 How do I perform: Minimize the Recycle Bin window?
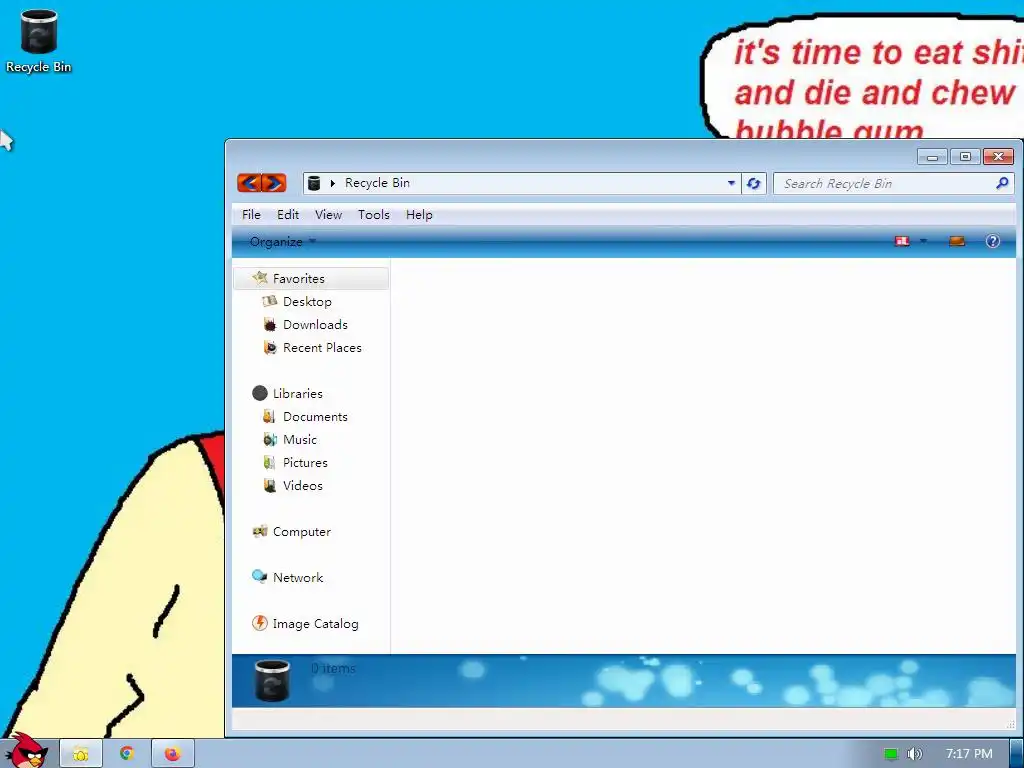tap(933, 157)
